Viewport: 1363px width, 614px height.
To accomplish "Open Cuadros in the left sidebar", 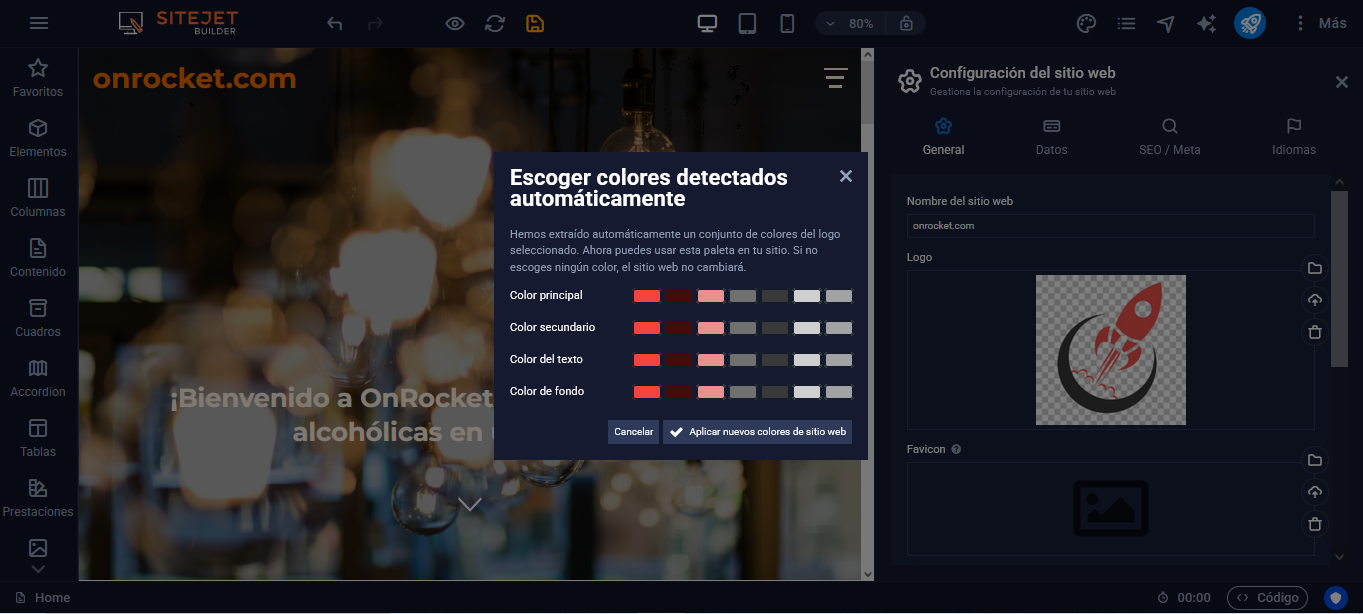I will click(38, 318).
